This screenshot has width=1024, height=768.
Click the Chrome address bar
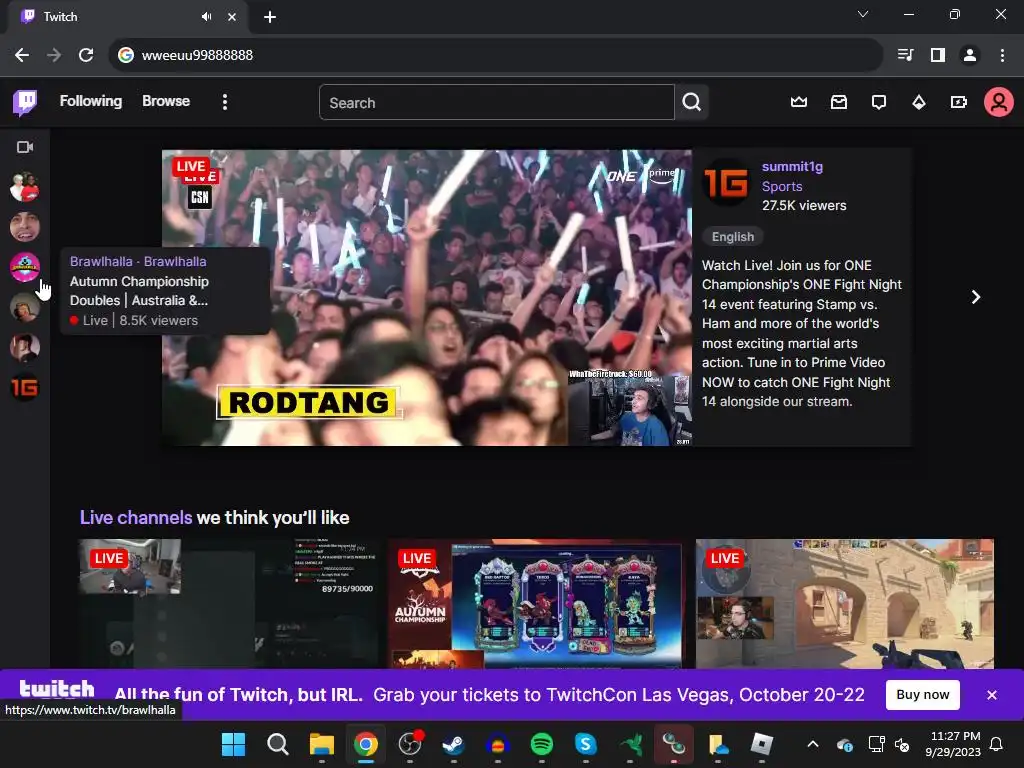coord(496,55)
